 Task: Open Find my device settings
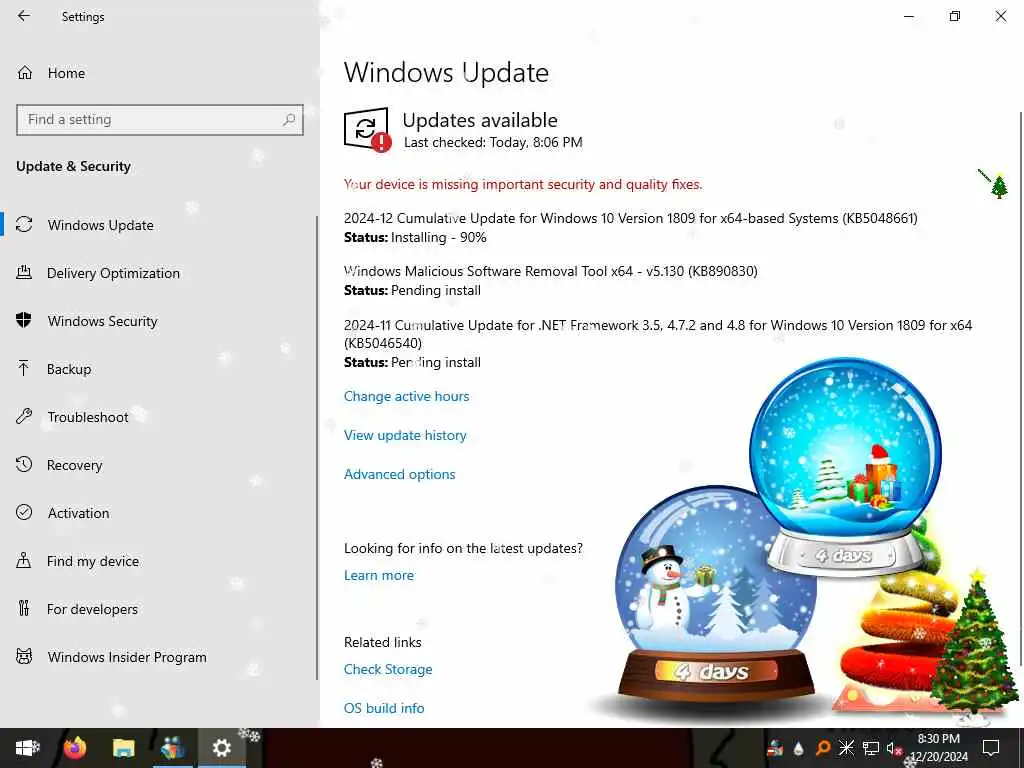click(93, 561)
